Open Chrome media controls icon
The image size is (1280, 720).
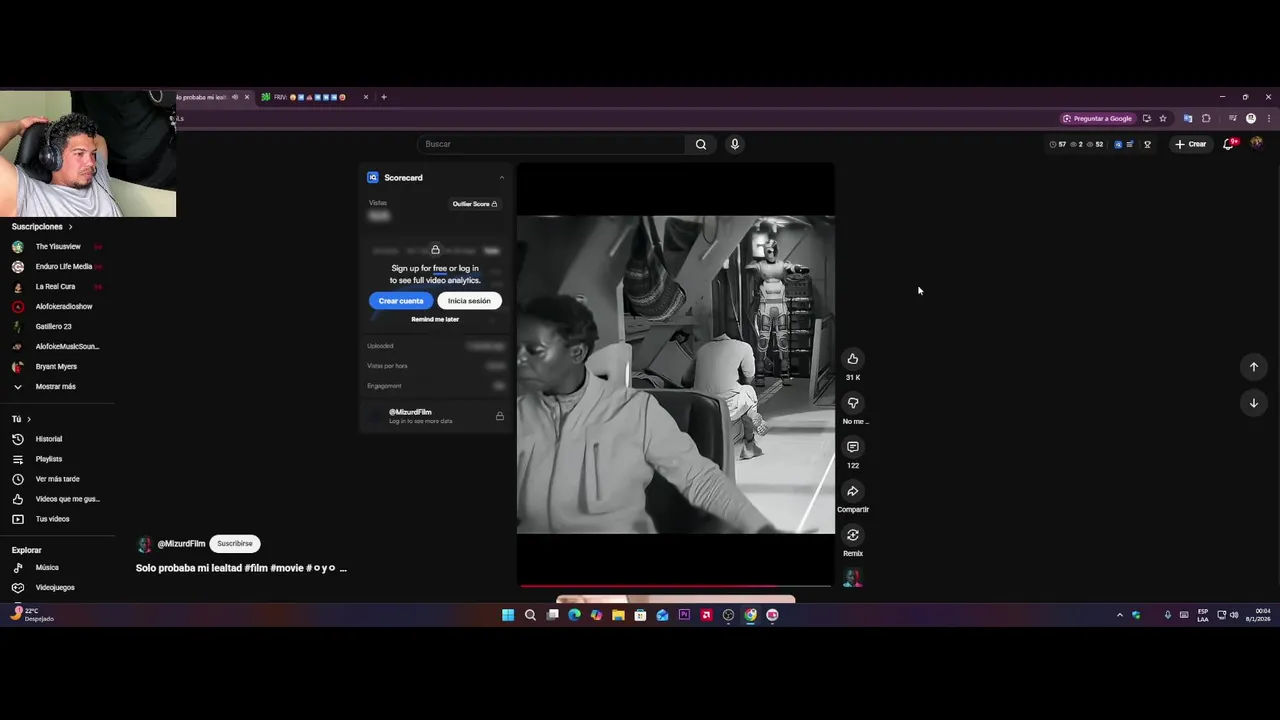coord(1233,118)
